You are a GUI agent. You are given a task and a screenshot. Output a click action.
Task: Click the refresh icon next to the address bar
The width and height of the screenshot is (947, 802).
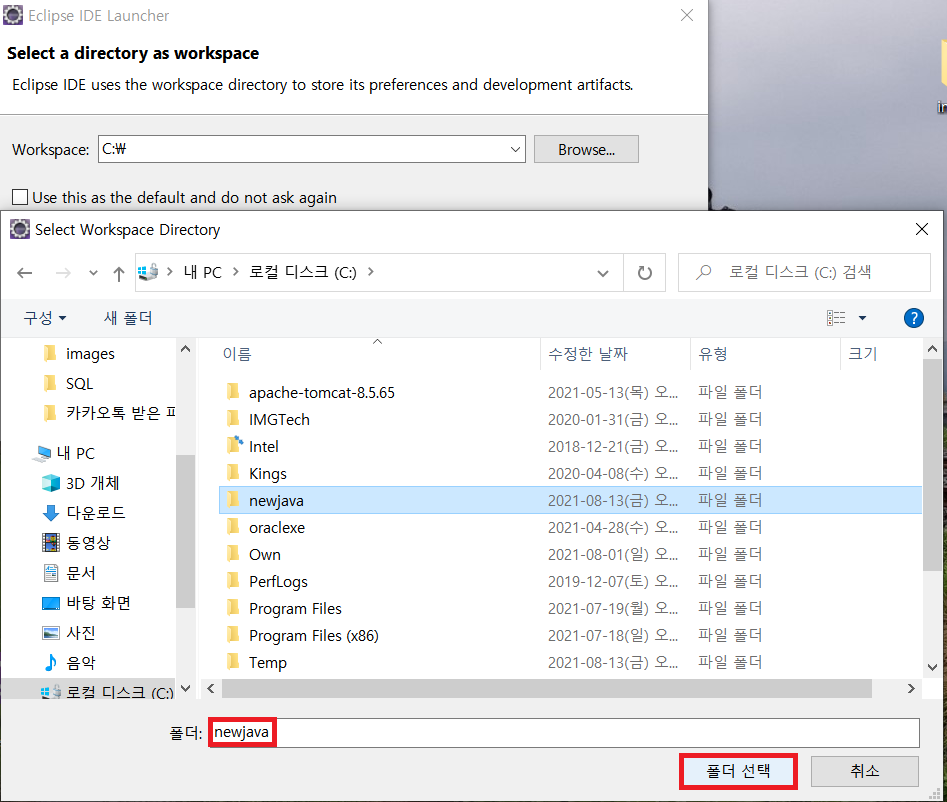pyautogui.click(x=645, y=273)
